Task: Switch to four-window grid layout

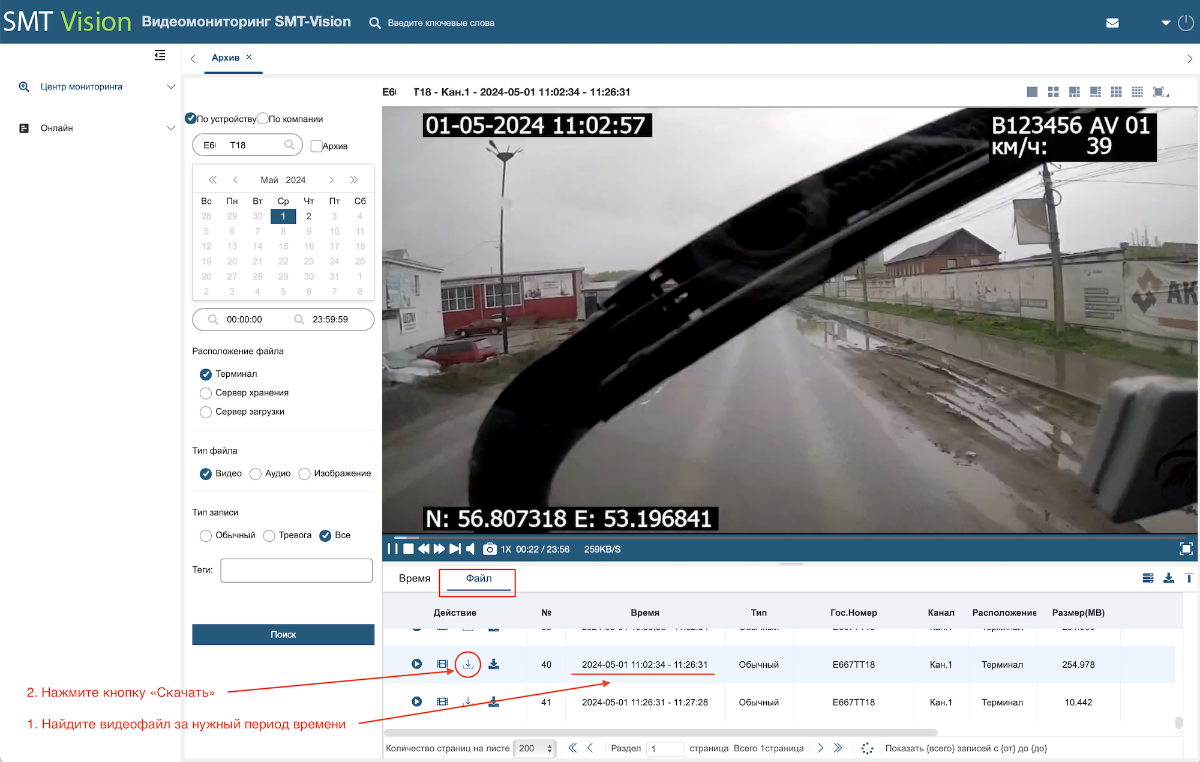Action: (x=1053, y=92)
